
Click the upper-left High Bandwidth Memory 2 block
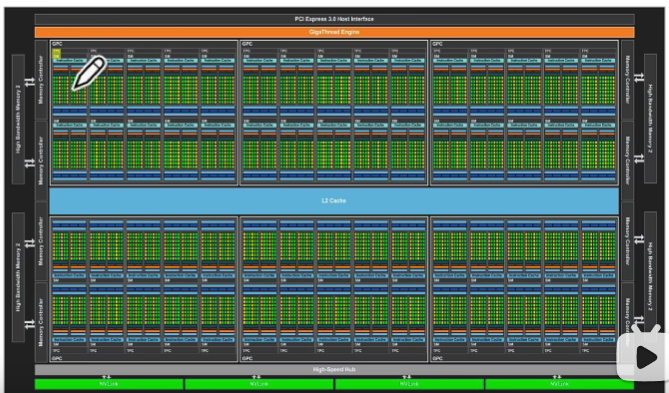tap(18, 119)
